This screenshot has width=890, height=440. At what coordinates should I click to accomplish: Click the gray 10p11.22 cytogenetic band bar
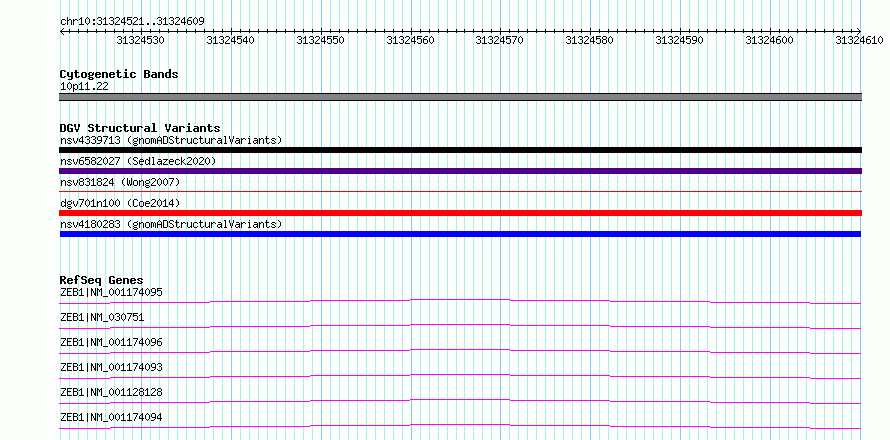click(x=460, y=97)
